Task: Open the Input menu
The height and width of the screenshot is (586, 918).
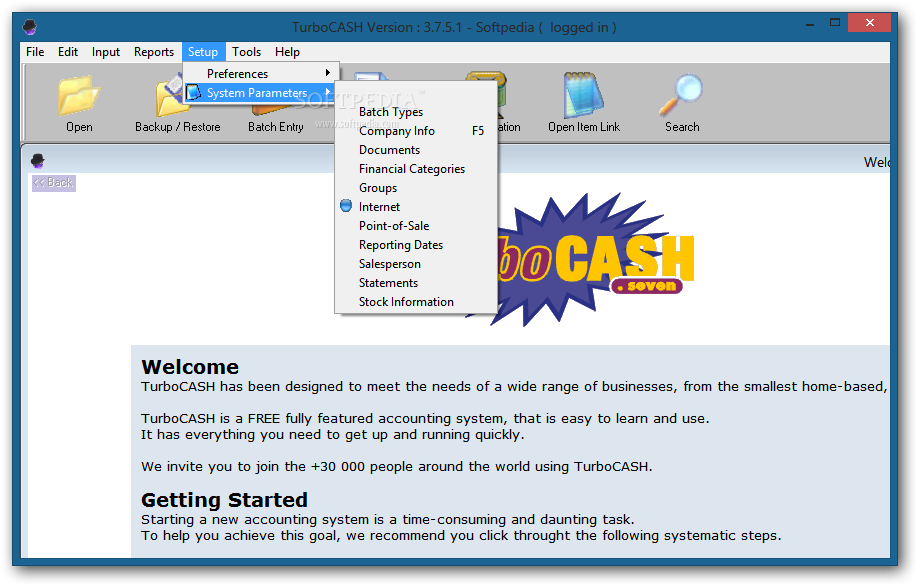Action: [x=106, y=52]
